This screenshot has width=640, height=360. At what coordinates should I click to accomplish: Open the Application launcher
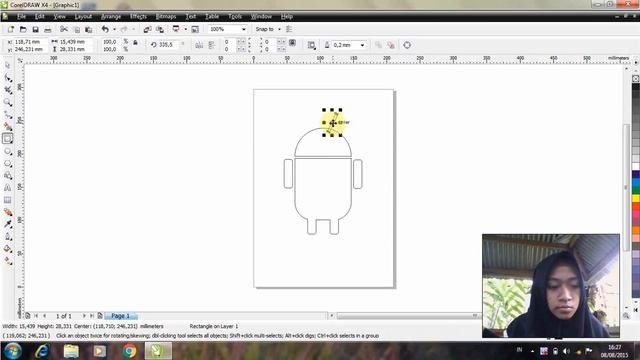pyautogui.click(x=176, y=29)
